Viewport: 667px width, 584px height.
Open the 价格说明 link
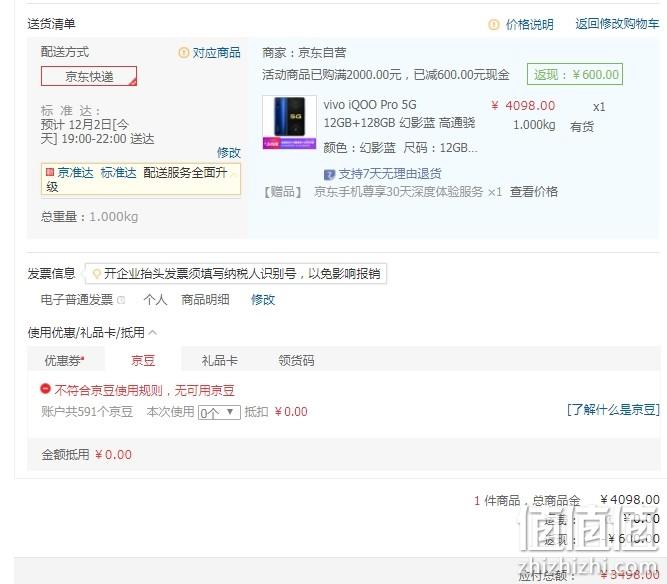click(530, 25)
